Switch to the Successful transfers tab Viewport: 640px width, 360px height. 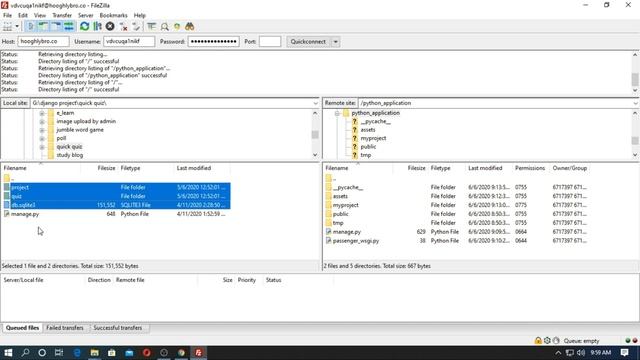pos(118,328)
